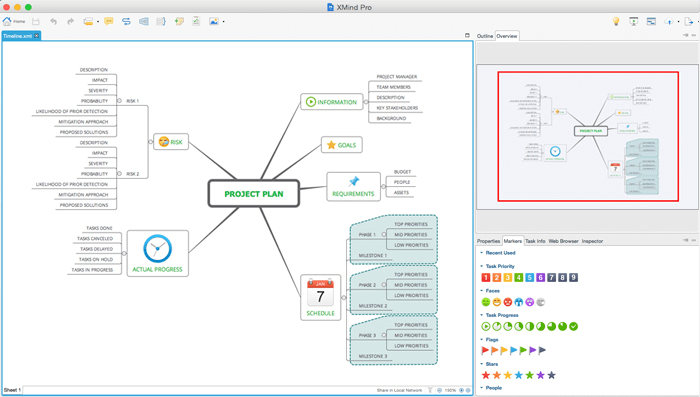Add a boundary using toolbar icon

click(x=144, y=21)
